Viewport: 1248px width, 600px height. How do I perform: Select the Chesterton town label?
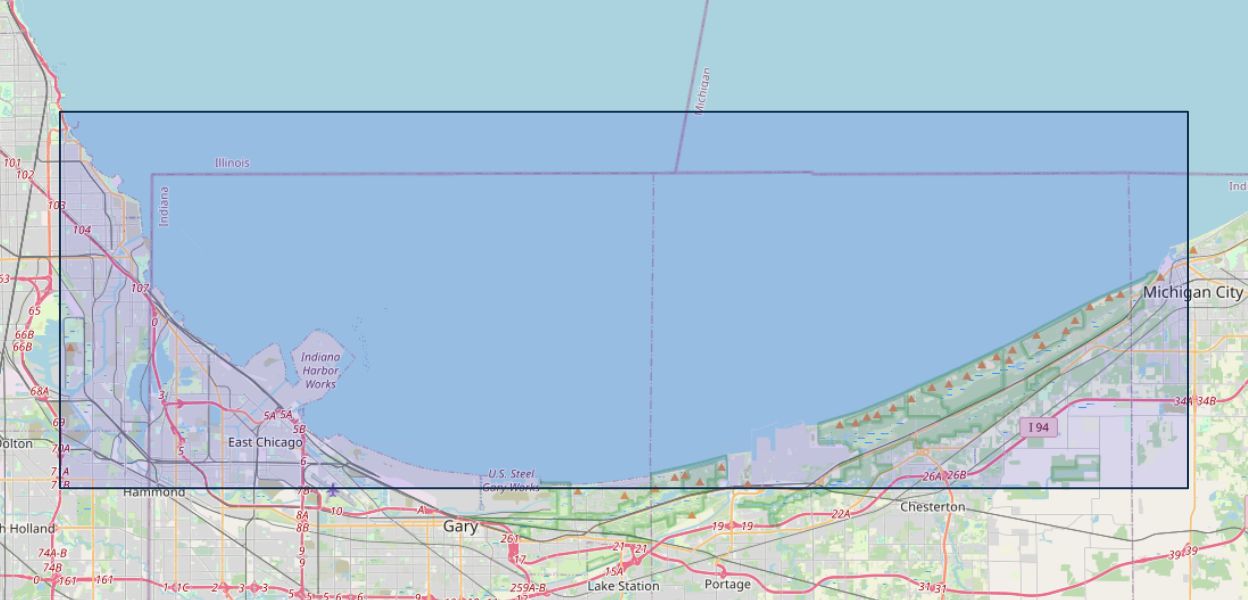(x=932, y=507)
